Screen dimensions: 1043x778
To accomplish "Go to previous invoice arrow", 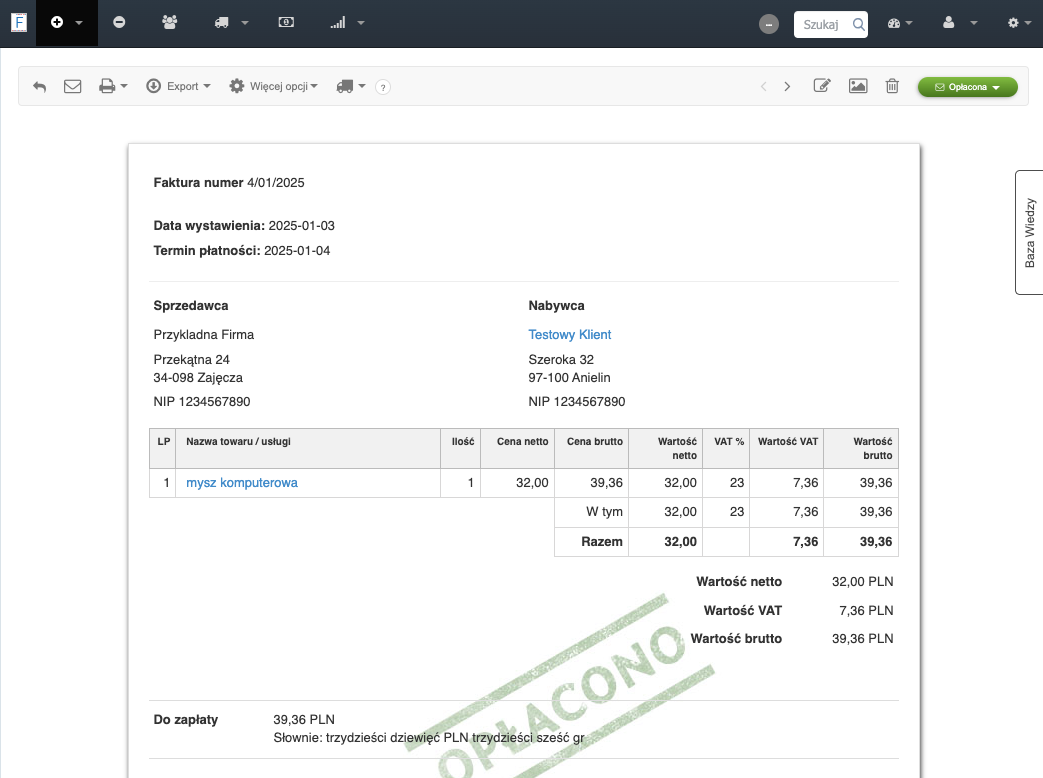I will click(x=764, y=86).
